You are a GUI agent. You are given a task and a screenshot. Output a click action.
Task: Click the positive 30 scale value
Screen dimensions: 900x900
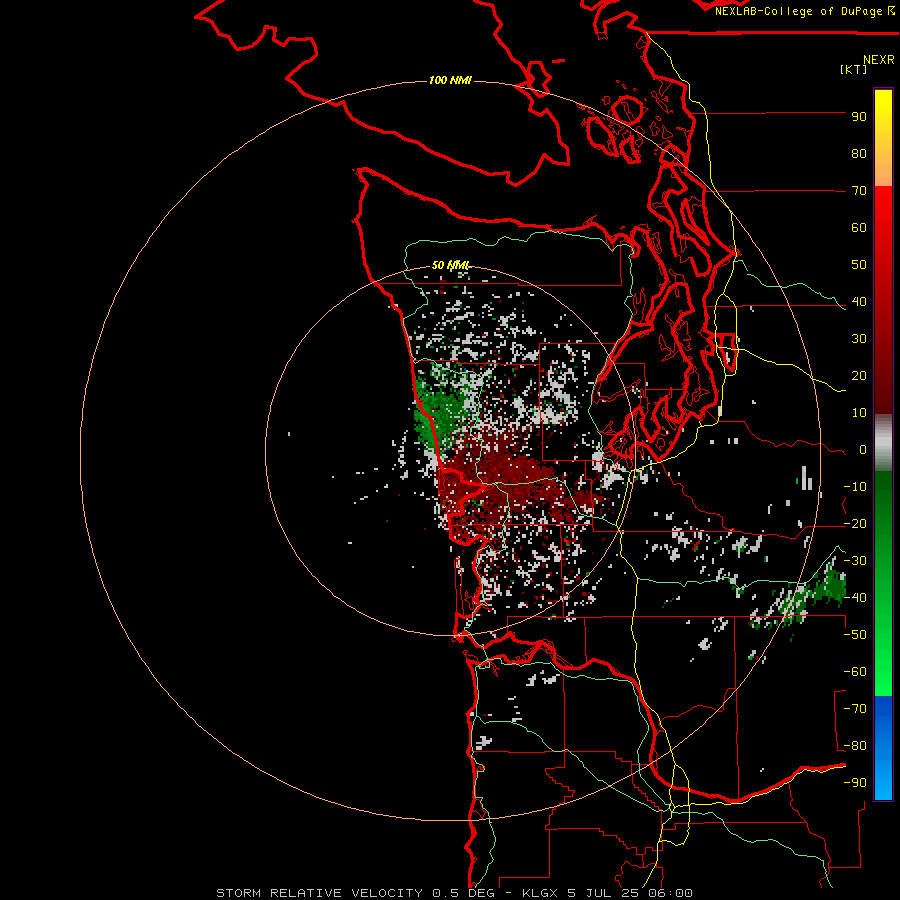pyautogui.click(x=859, y=339)
